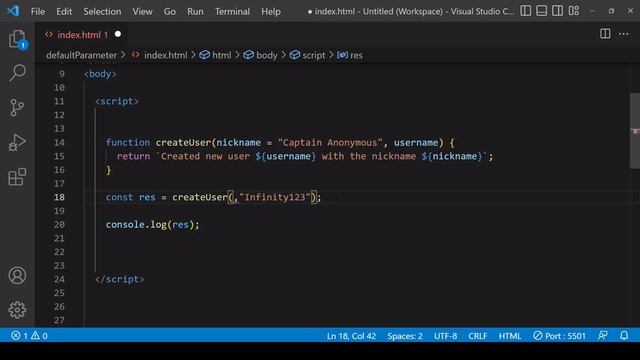Go to line via Ln 18, Col 42
Screen dimensions: 640x360
351,336
